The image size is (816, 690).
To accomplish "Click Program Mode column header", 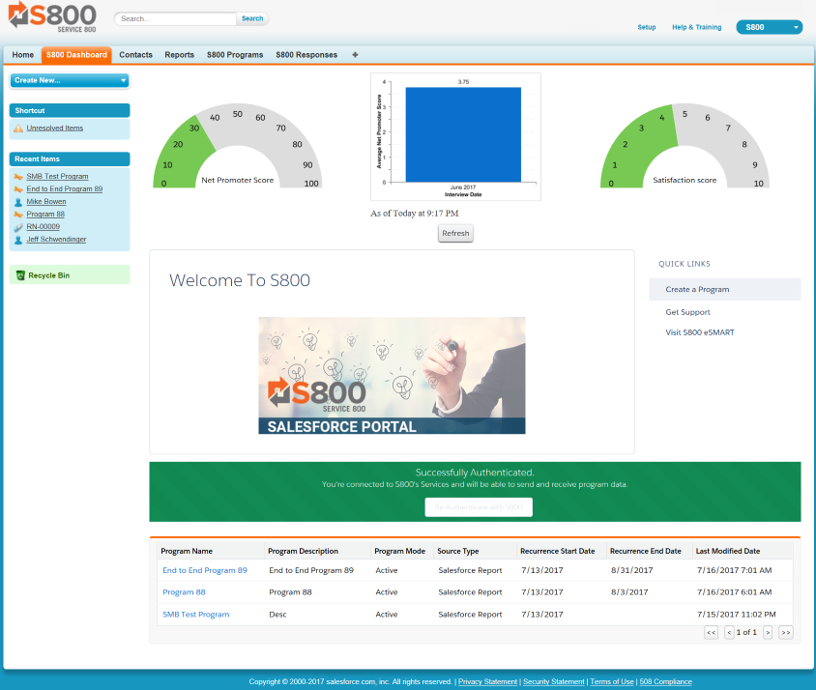I will pyautogui.click(x=400, y=551).
